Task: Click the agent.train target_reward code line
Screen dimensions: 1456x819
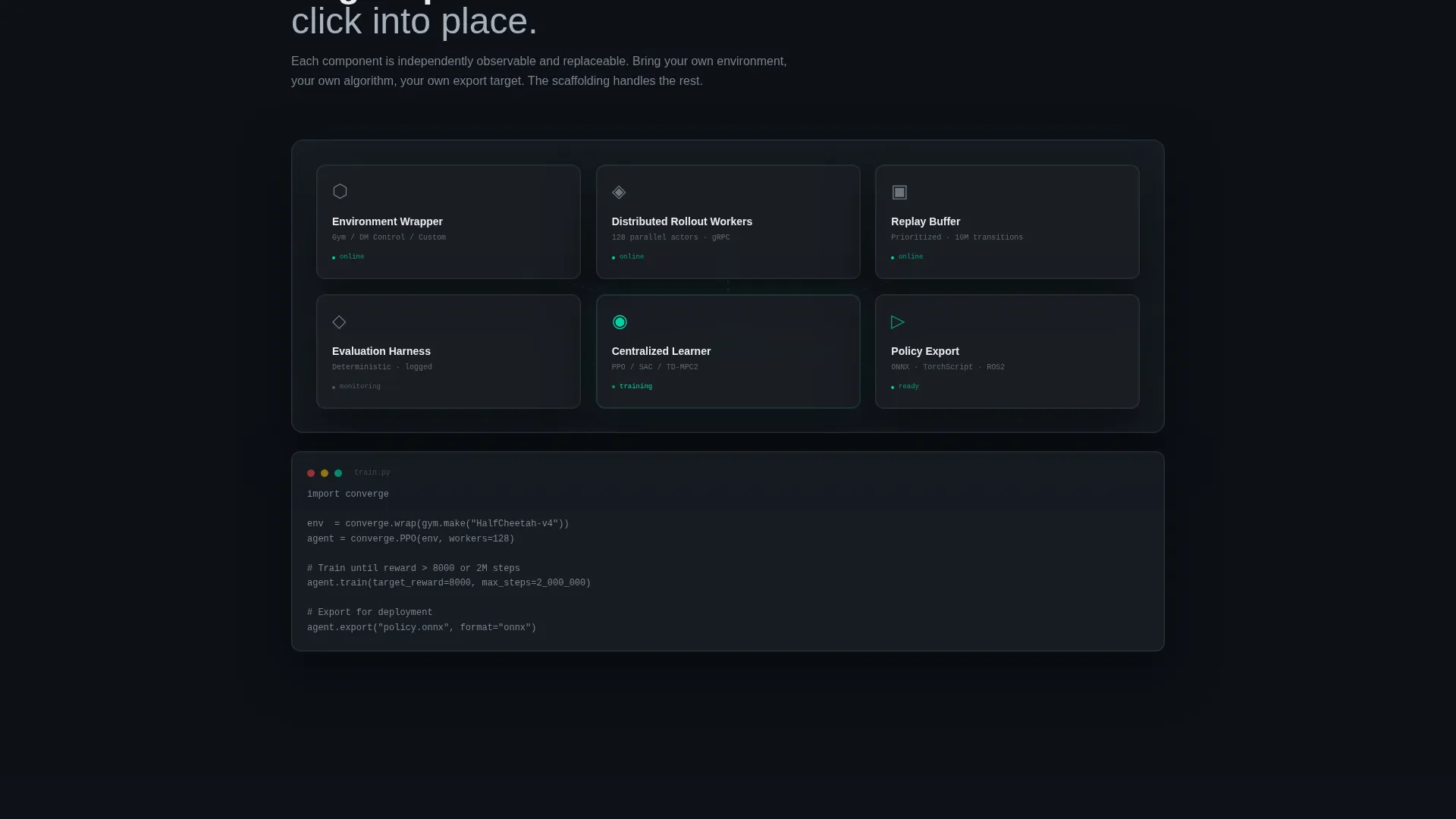Action: (449, 583)
